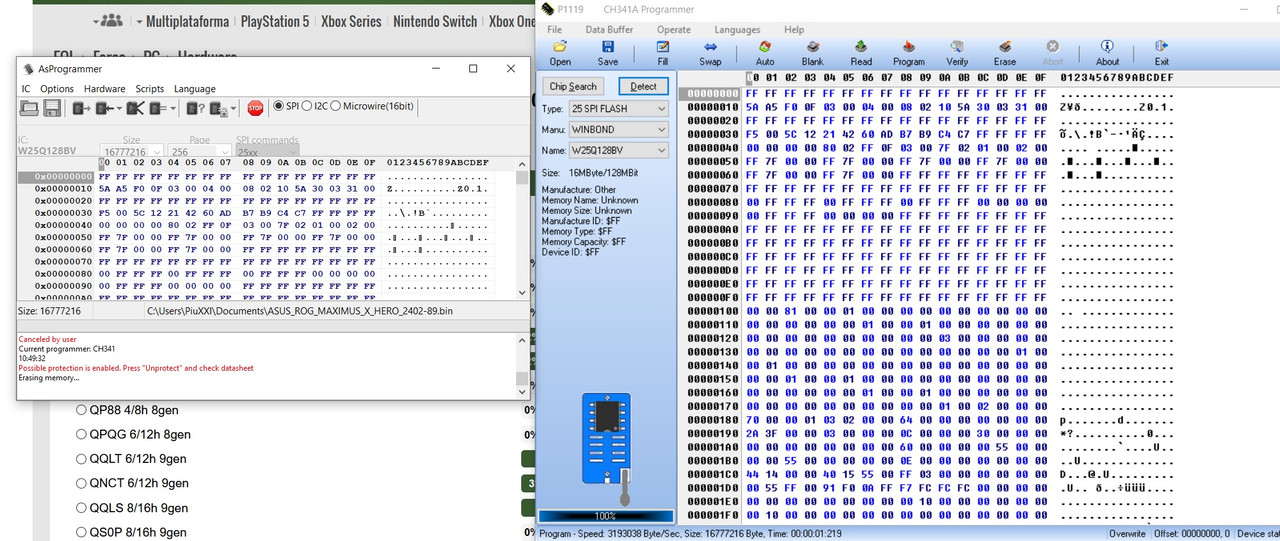Click the Erase IC icon in AsProgrammer toolbar

click(x=136, y=108)
